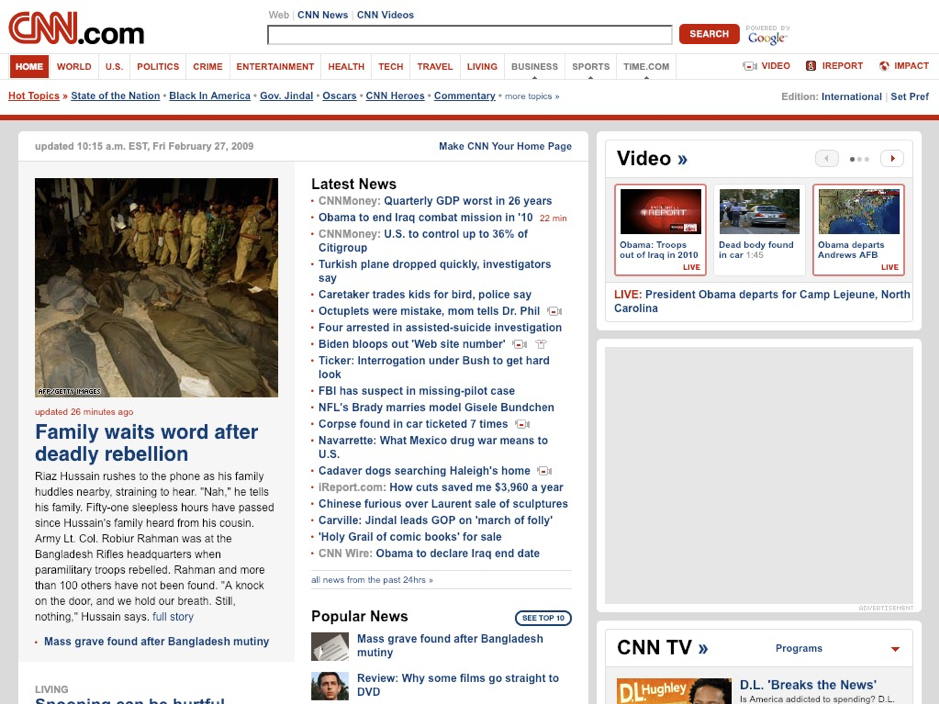Open the Politics navigation tab
This screenshot has width=939, height=704.
click(x=158, y=67)
